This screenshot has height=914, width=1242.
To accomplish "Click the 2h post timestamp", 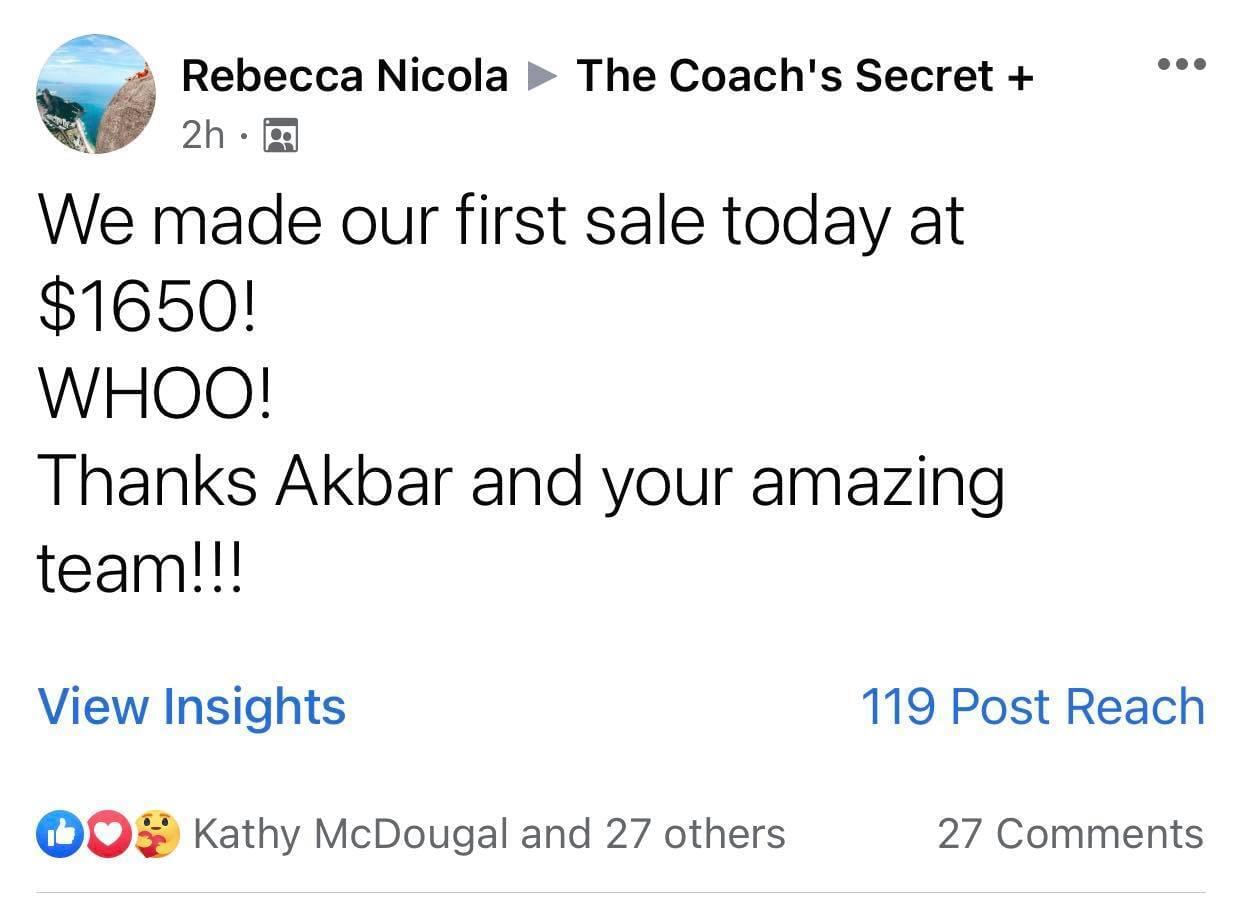I will pos(203,135).
